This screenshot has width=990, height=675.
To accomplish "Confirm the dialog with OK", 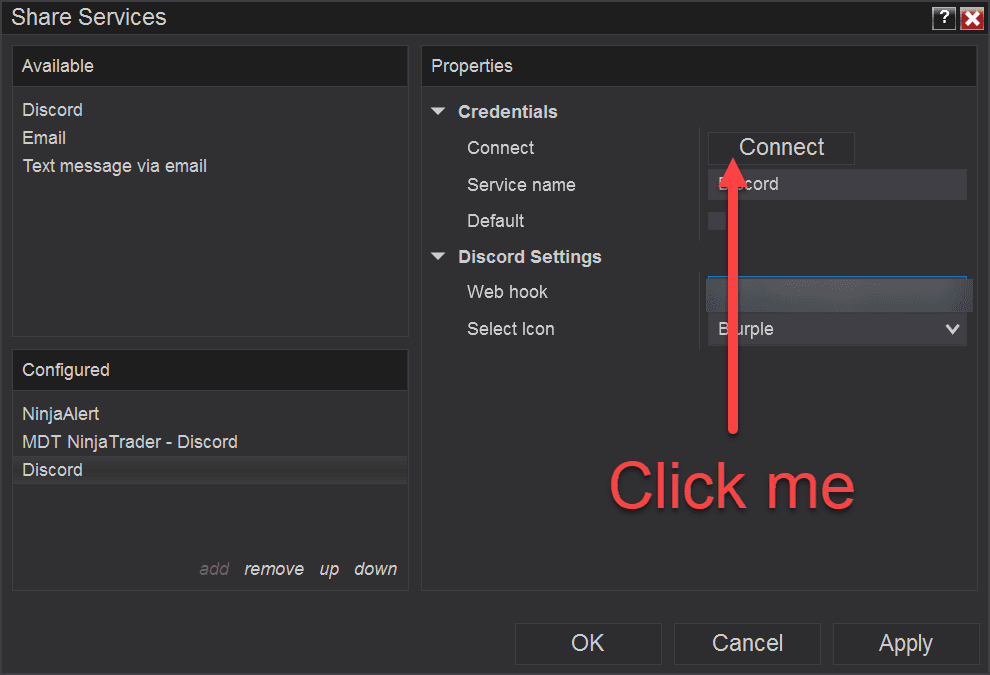I will tap(588, 643).
